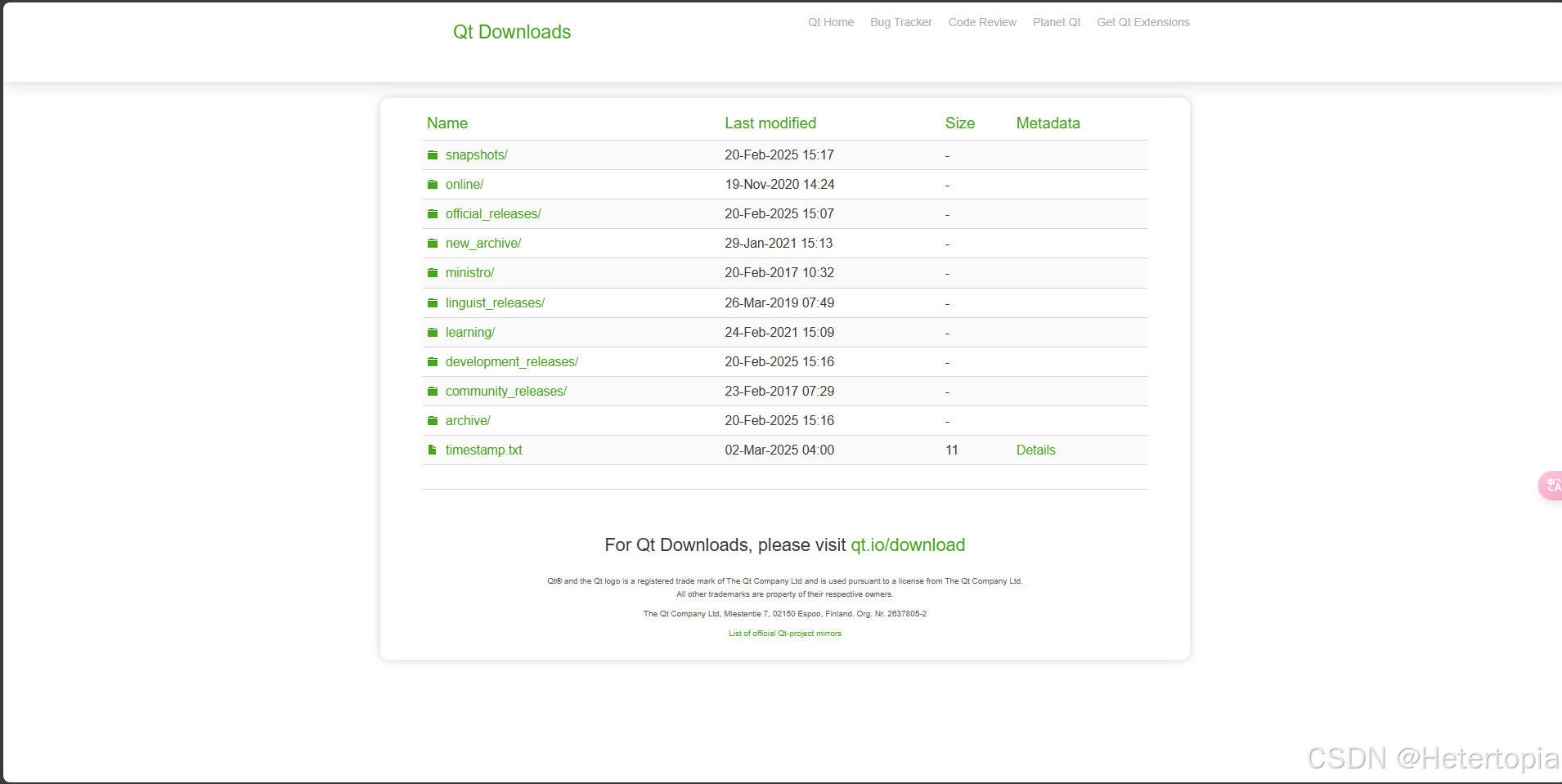Open the development_releases/ directory
This screenshot has height=784, width=1562.
point(512,361)
